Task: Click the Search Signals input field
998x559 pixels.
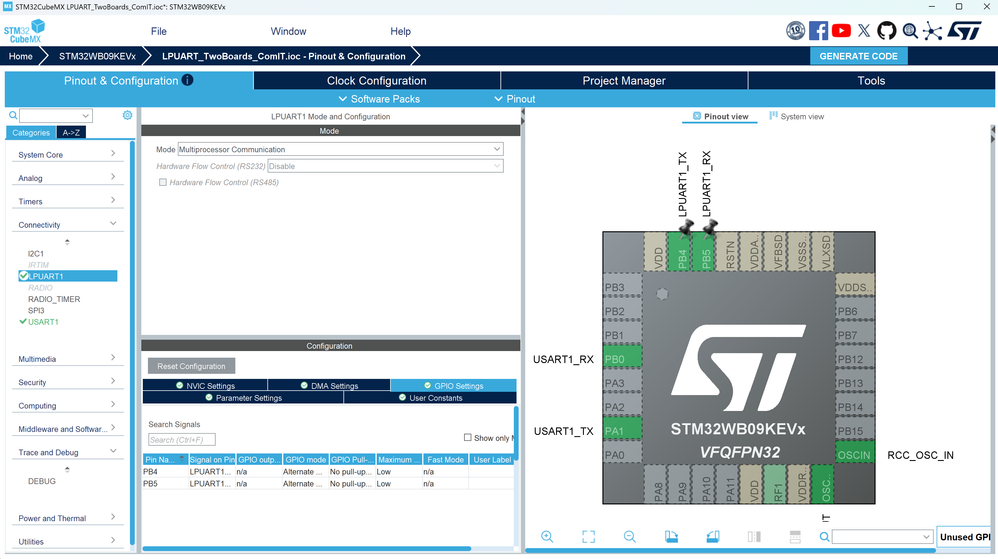Action: 182,439
